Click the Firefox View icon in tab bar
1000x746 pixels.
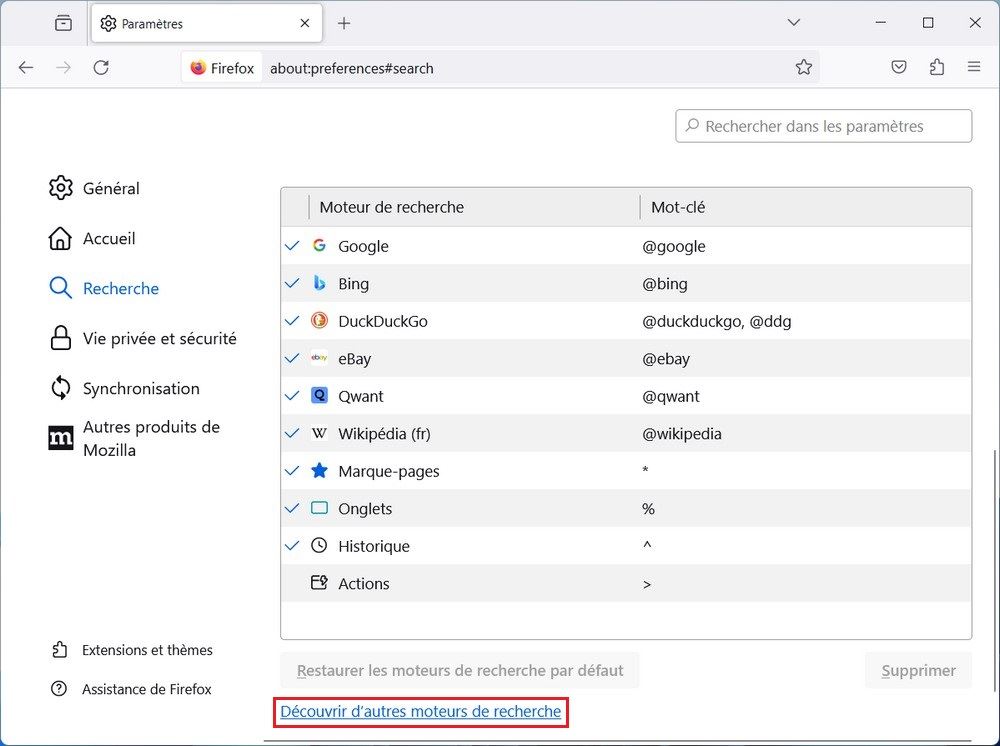(63, 23)
